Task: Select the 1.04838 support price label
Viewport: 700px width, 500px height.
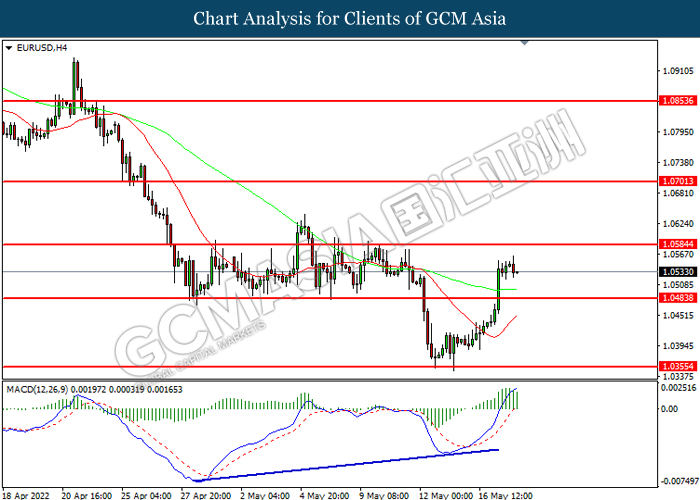Action: (678, 298)
